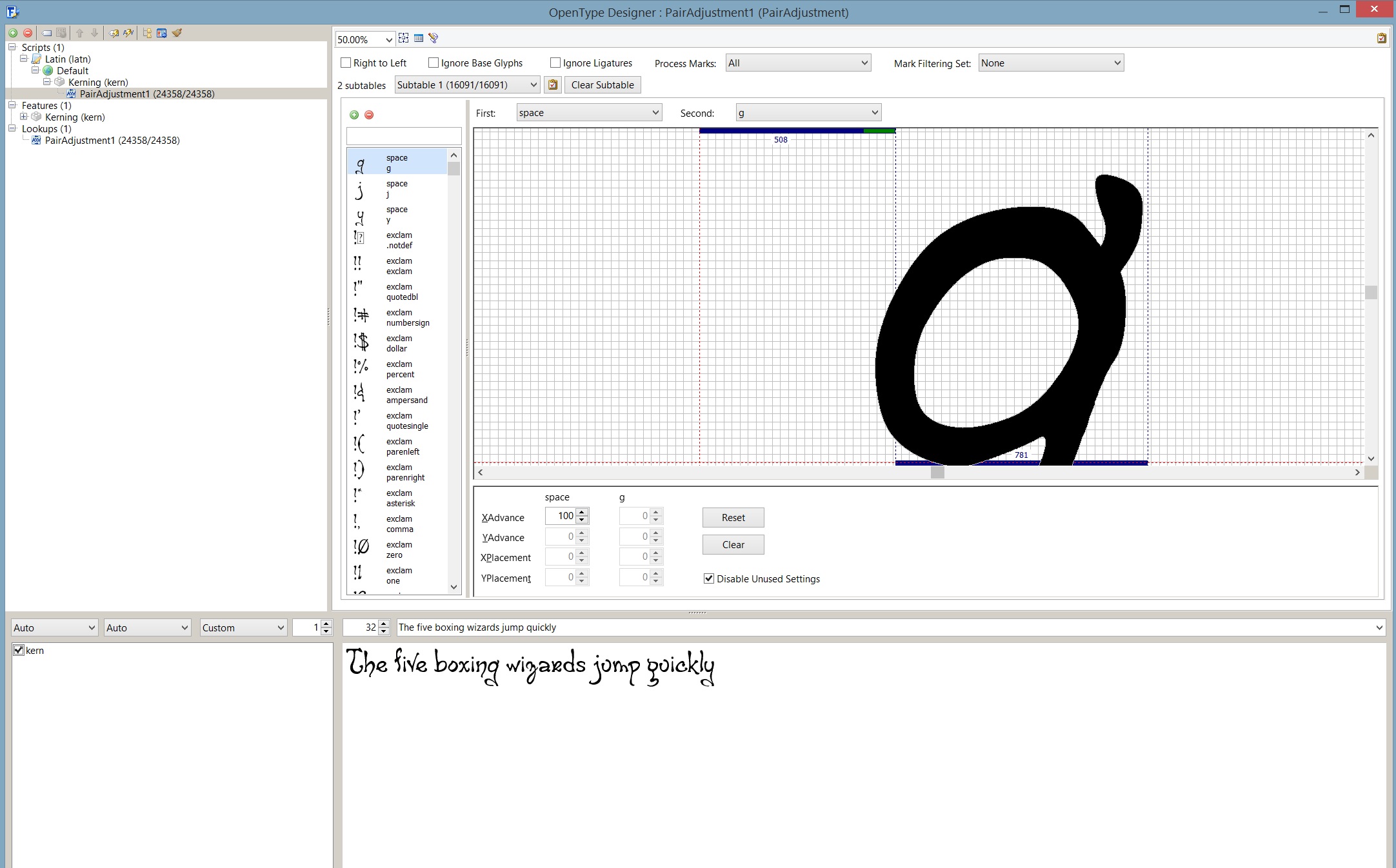
Task: Select the Second glyph dropdown showing g
Action: point(806,112)
